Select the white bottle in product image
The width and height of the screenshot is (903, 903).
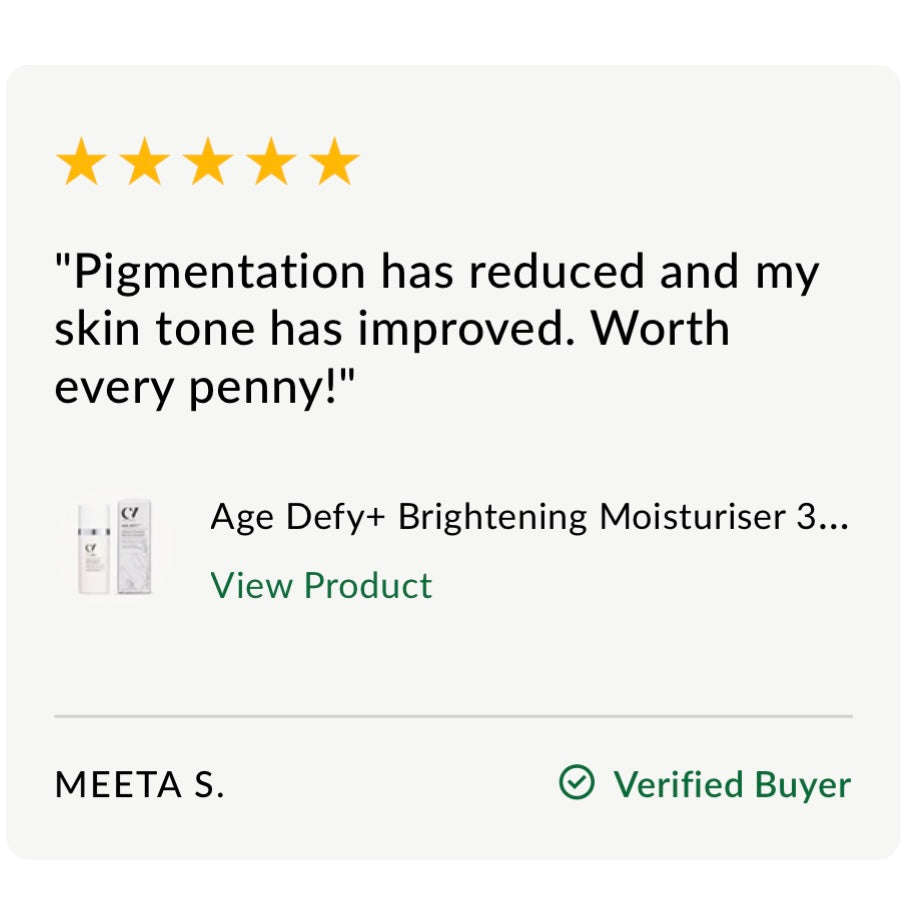pos(93,549)
